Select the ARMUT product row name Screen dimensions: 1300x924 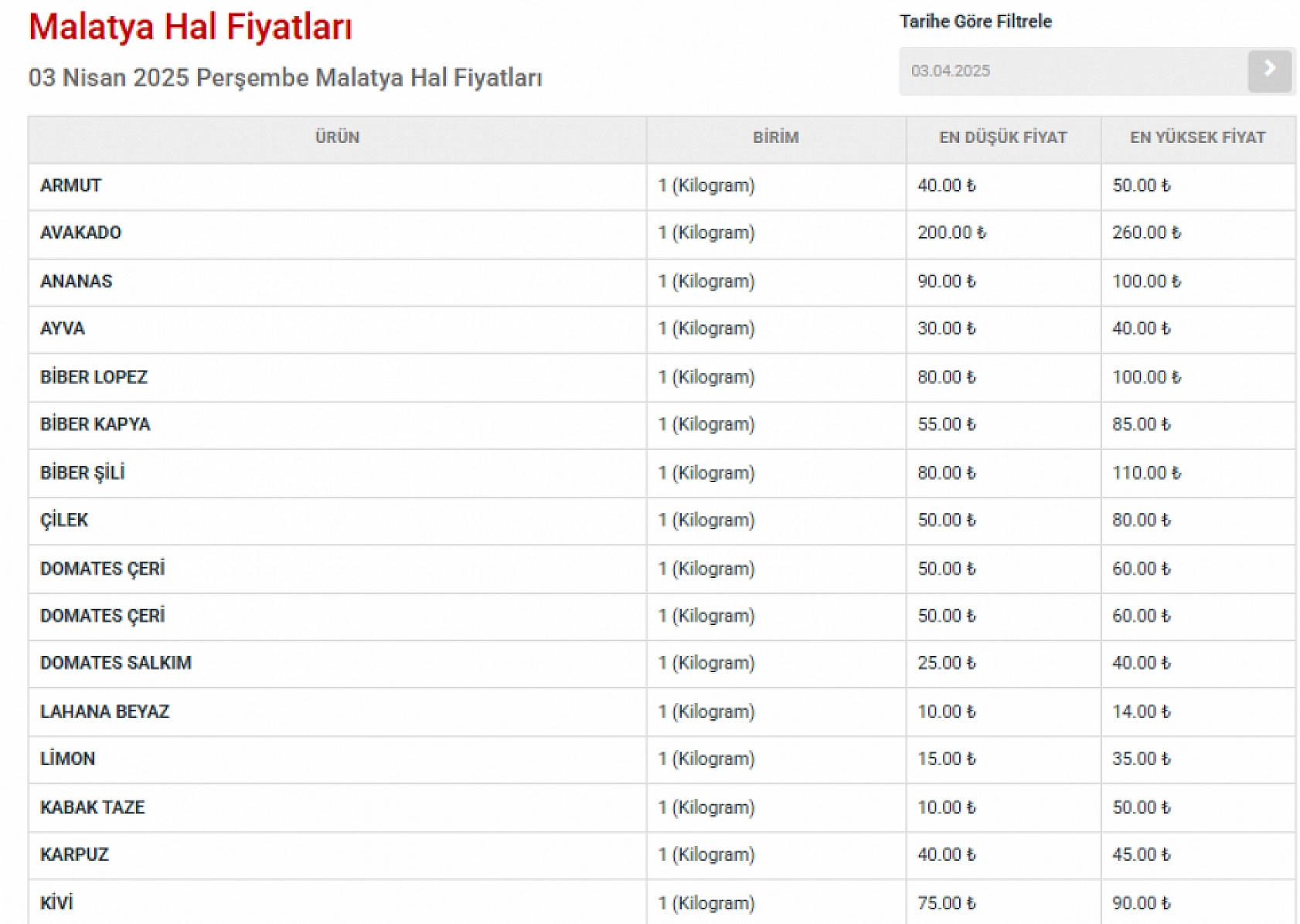[x=71, y=185]
